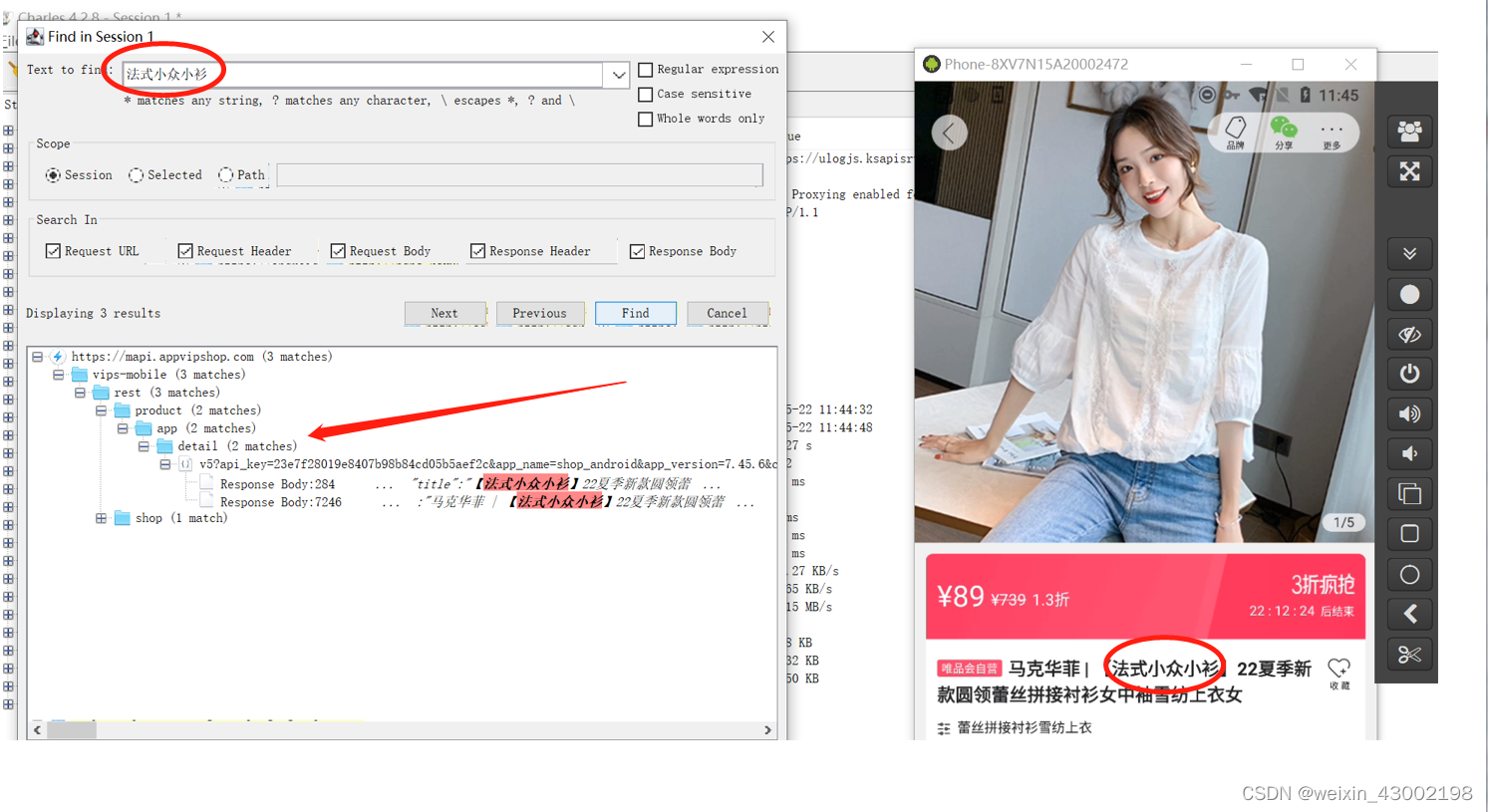Click the crossed-eye screen toggle icon

point(1409,335)
